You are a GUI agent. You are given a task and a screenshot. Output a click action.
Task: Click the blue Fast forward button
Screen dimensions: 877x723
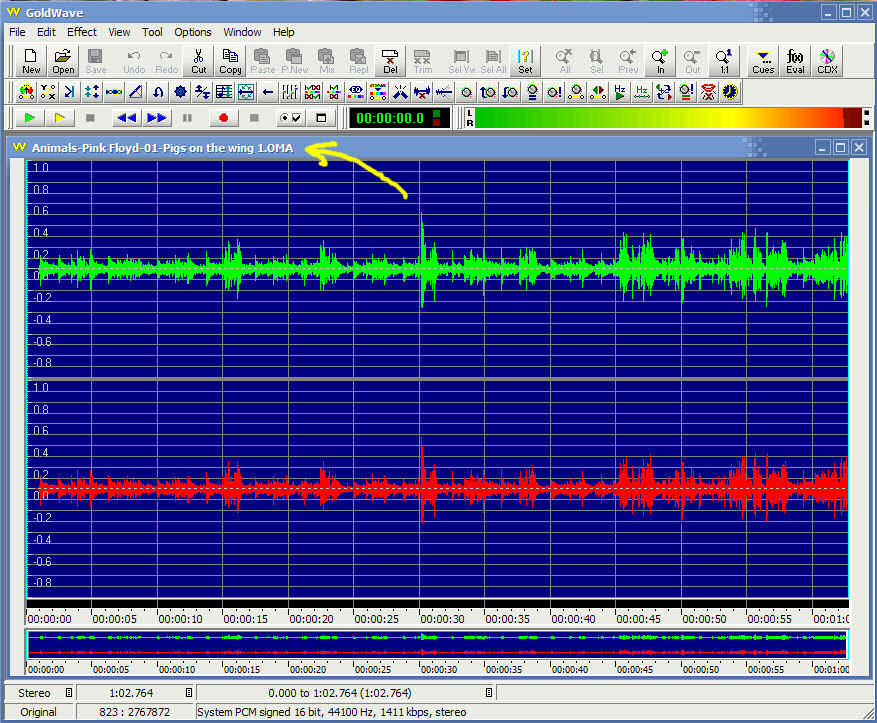(x=157, y=118)
